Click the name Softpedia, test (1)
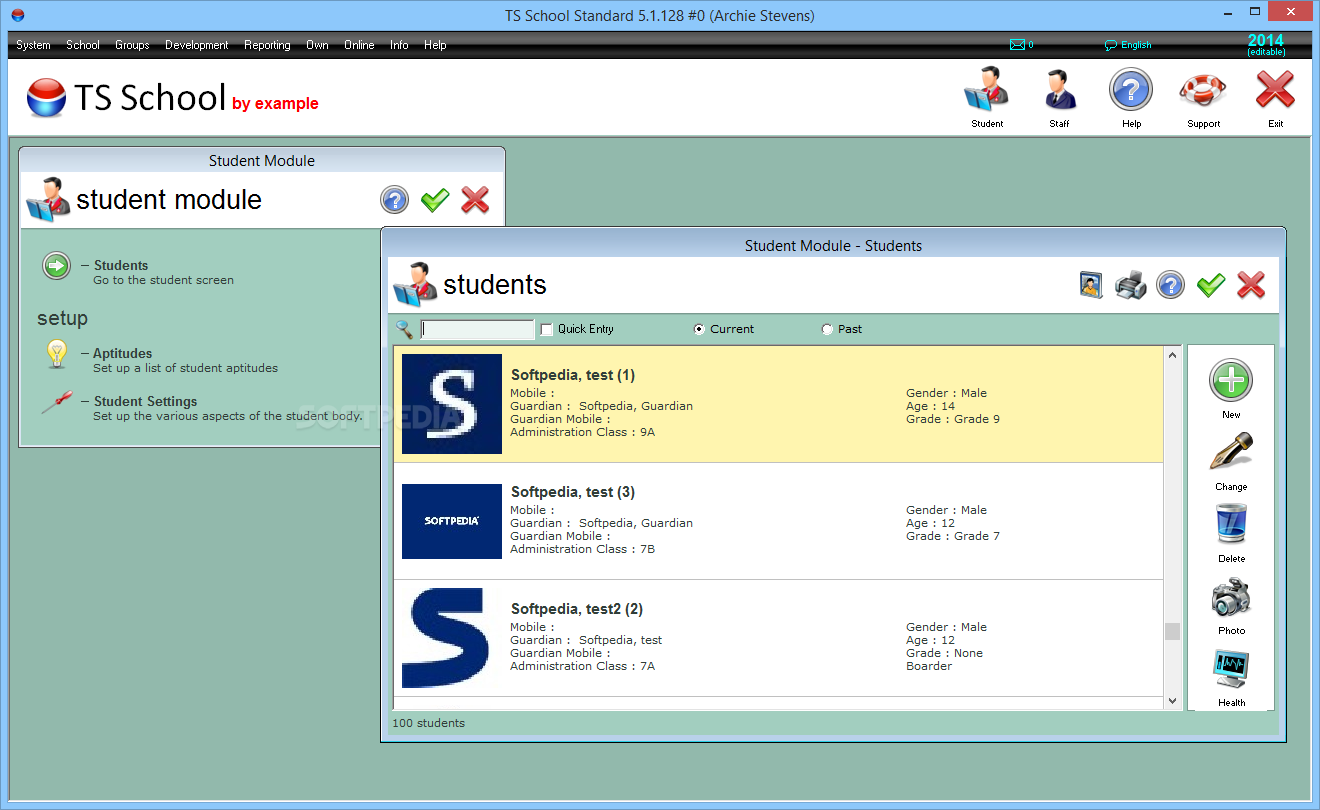Viewport: 1320px width, 810px height. coord(573,375)
